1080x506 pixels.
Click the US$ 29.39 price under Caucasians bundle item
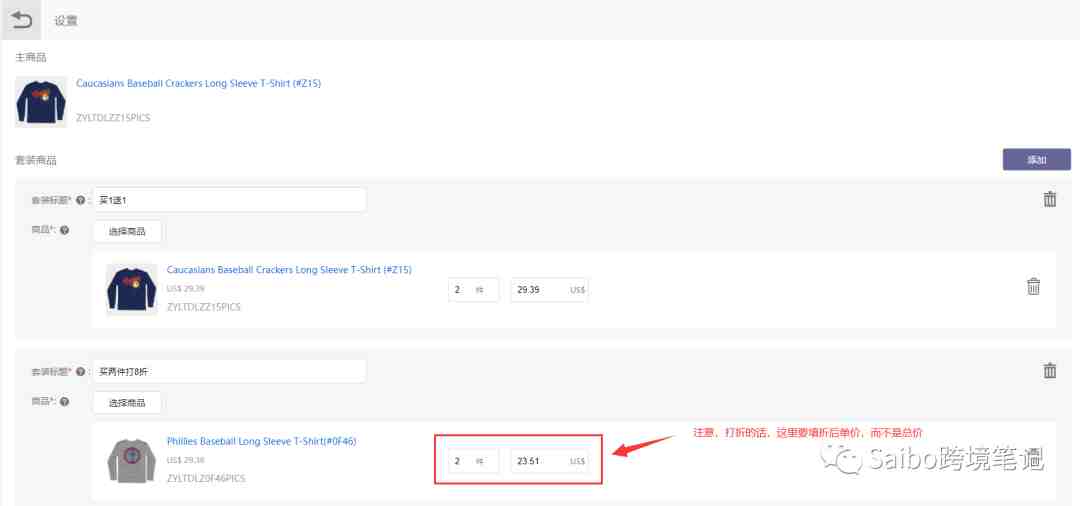[x=185, y=288]
